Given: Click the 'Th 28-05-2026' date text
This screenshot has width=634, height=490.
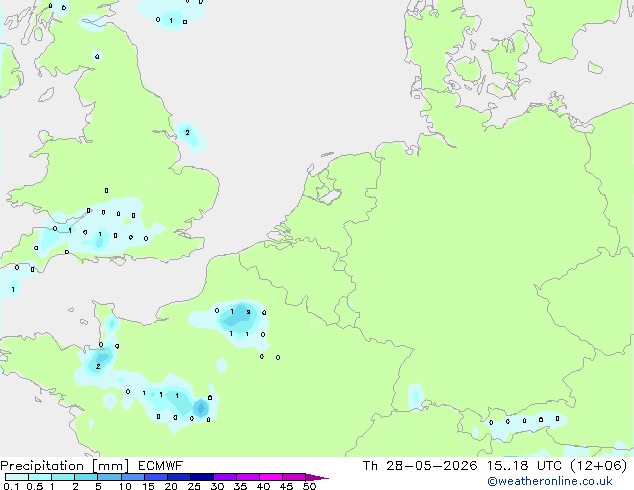Looking at the screenshot, I should click(420, 466).
